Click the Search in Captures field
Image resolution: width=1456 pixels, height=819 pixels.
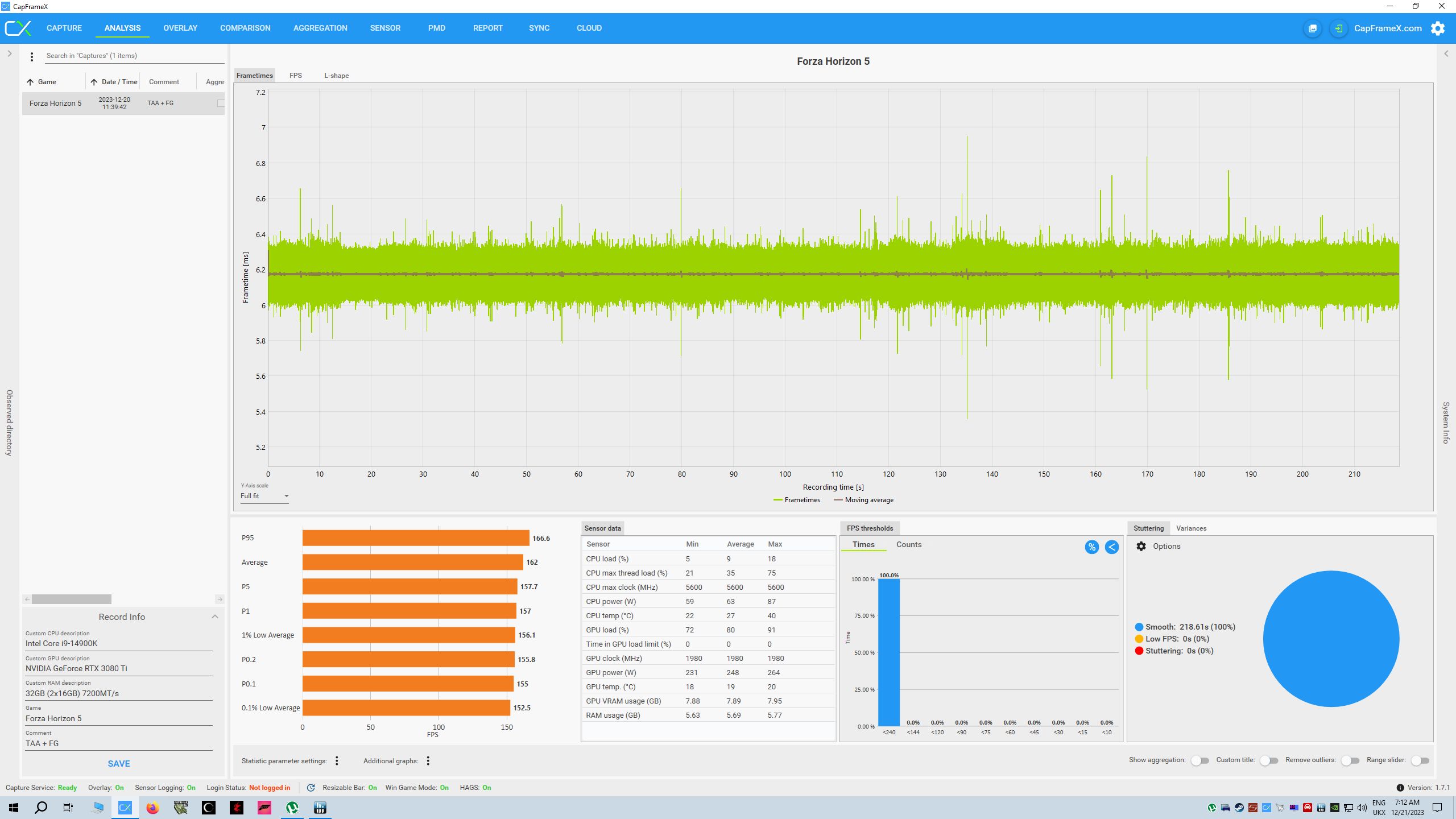click(x=135, y=56)
